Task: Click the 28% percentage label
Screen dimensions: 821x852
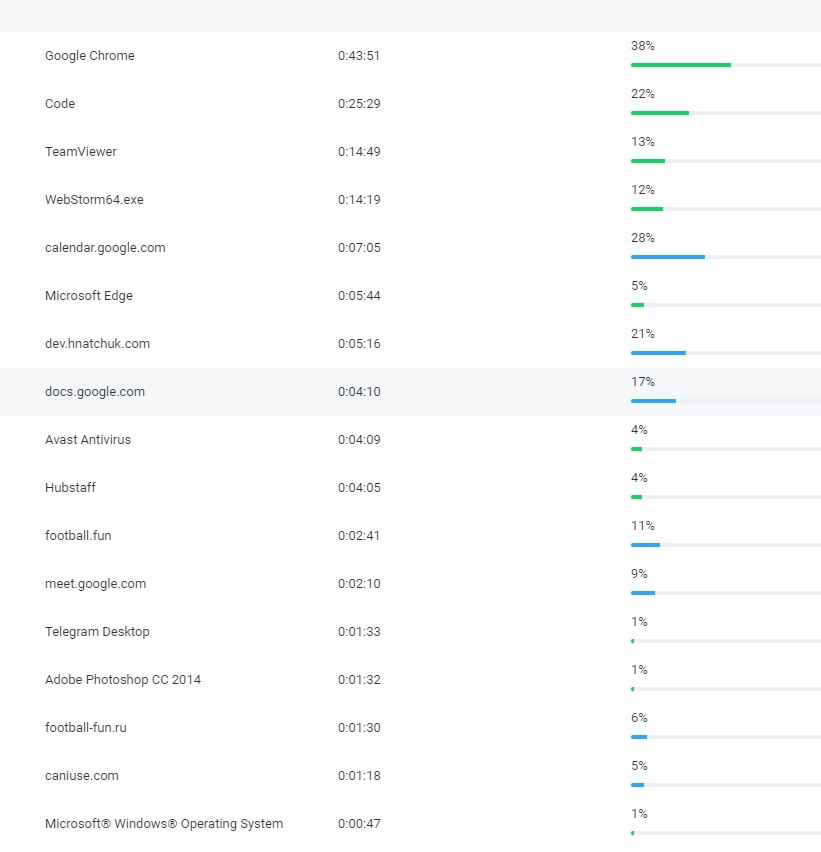Action: tap(643, 237)
